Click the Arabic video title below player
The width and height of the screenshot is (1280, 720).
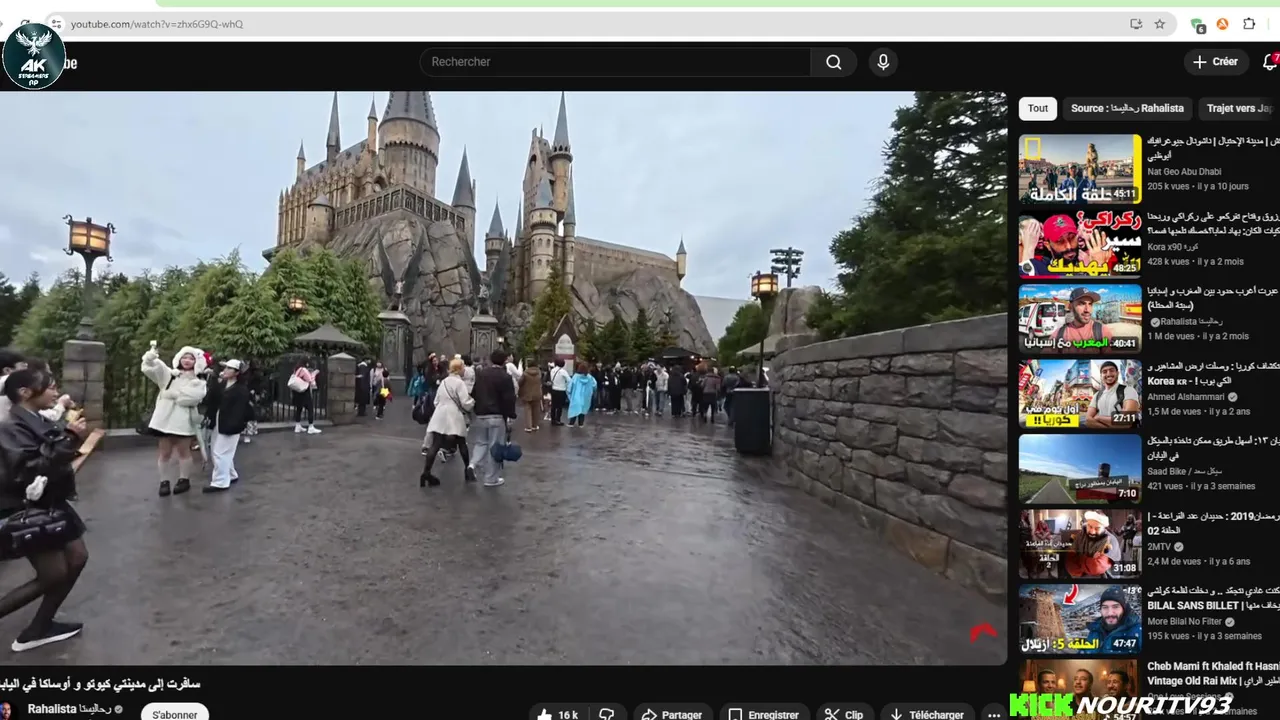(100, 684)
